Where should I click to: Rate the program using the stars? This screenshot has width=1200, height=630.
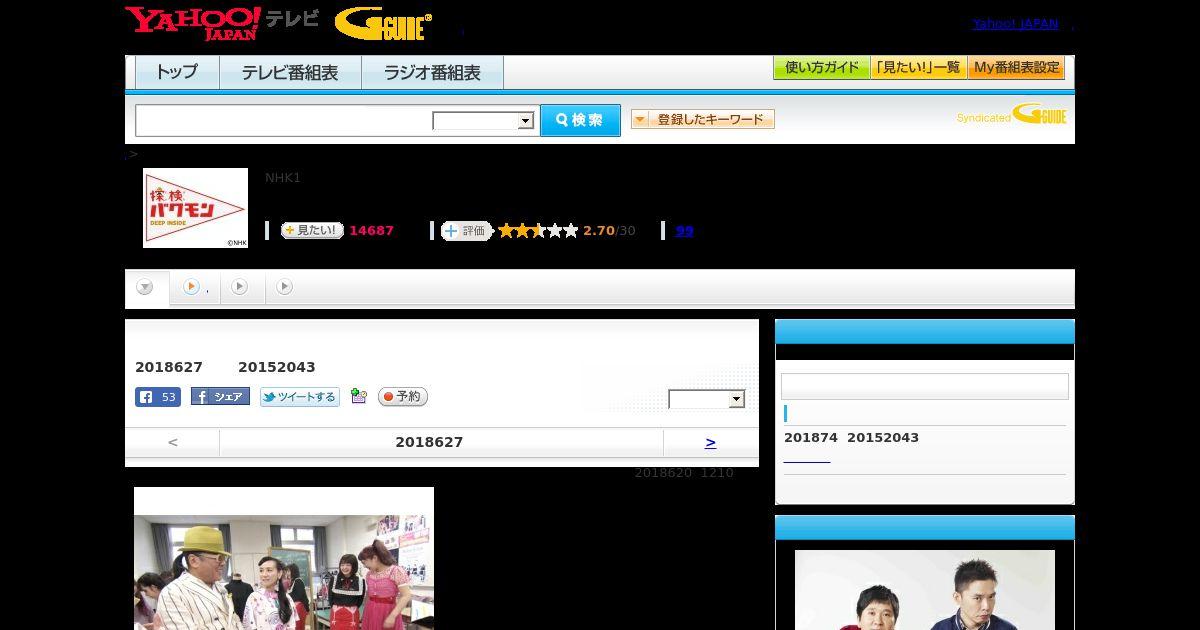(x=538, y=231)
